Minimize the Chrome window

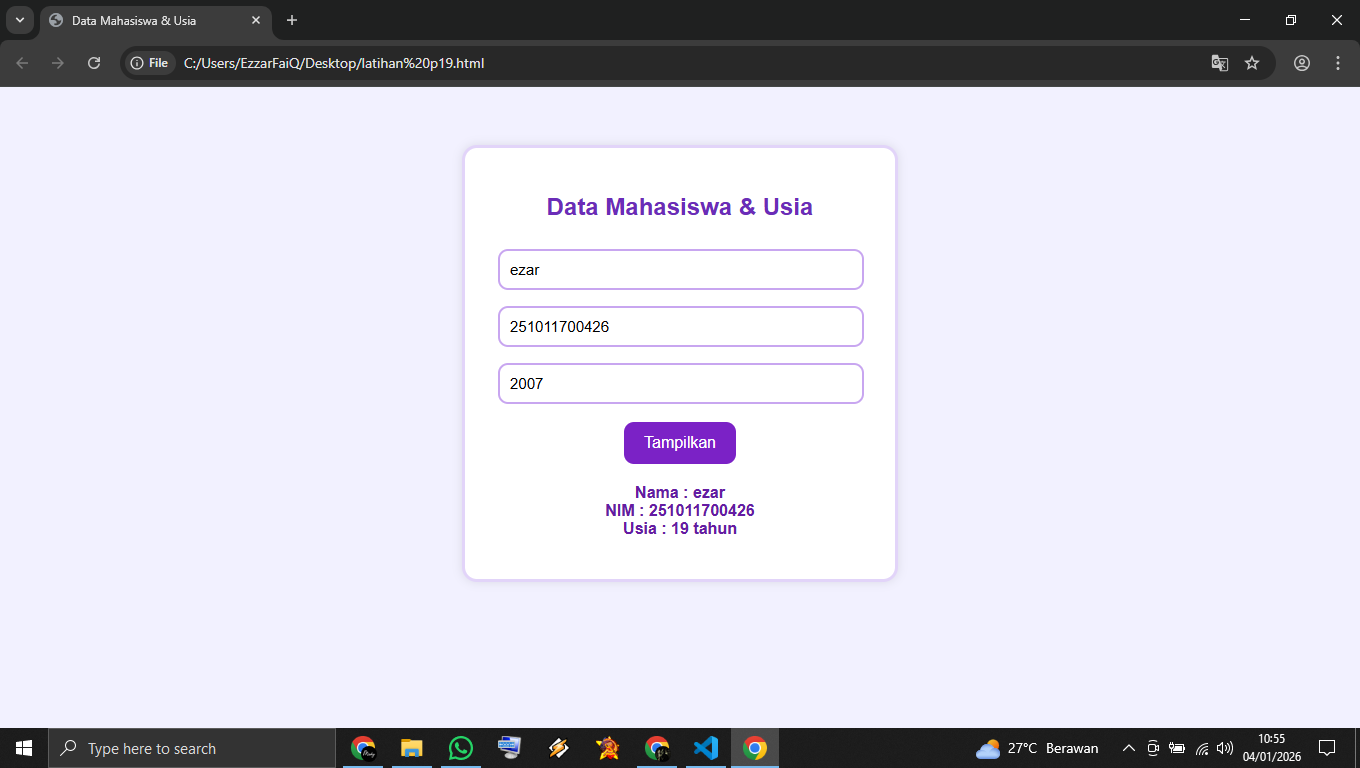coord(1245,20)
